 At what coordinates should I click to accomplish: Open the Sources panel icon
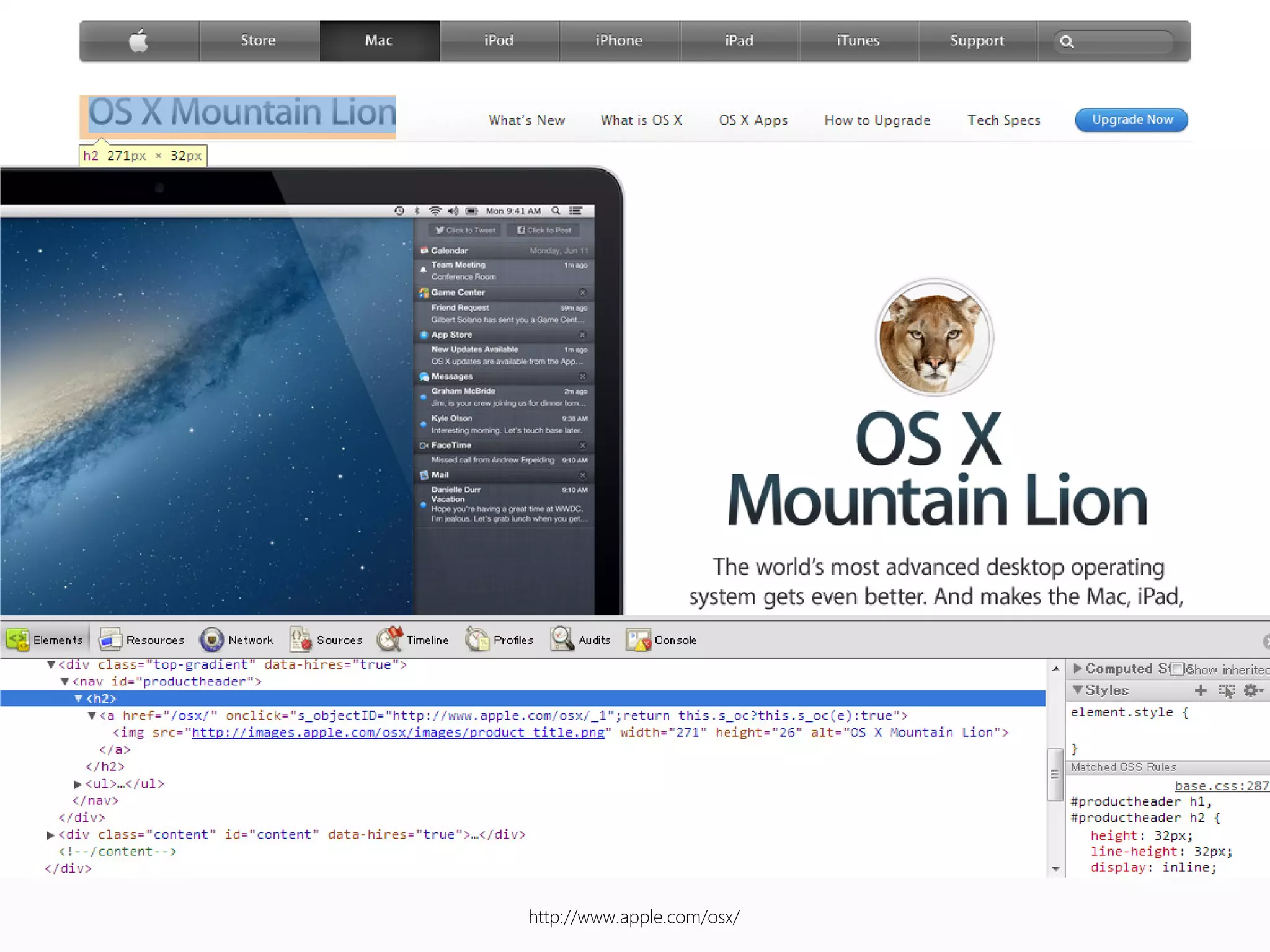click(x=301, y=640)
